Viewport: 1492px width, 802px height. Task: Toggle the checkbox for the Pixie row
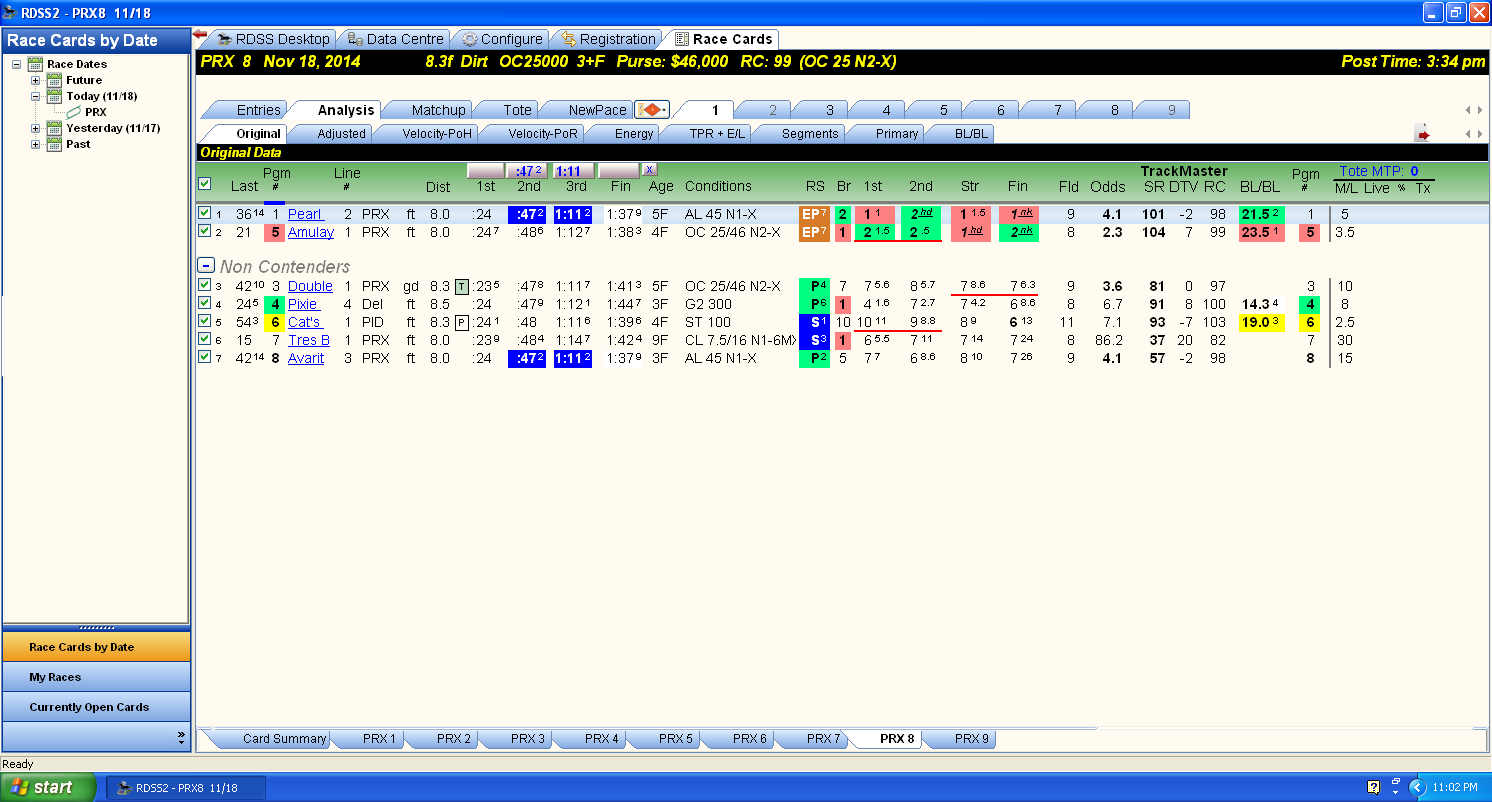205,303
